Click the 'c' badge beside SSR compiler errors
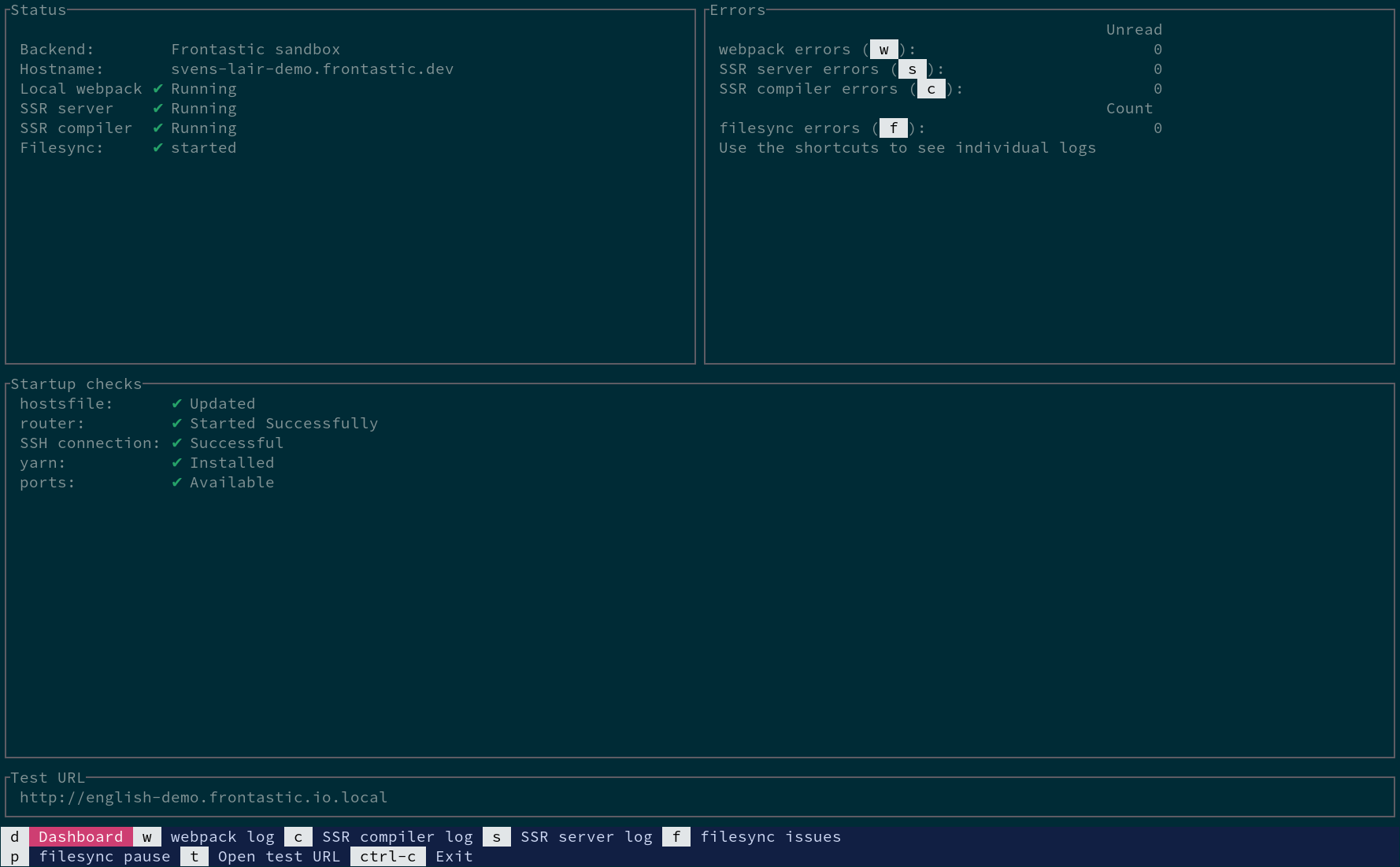 pos(931,89)
